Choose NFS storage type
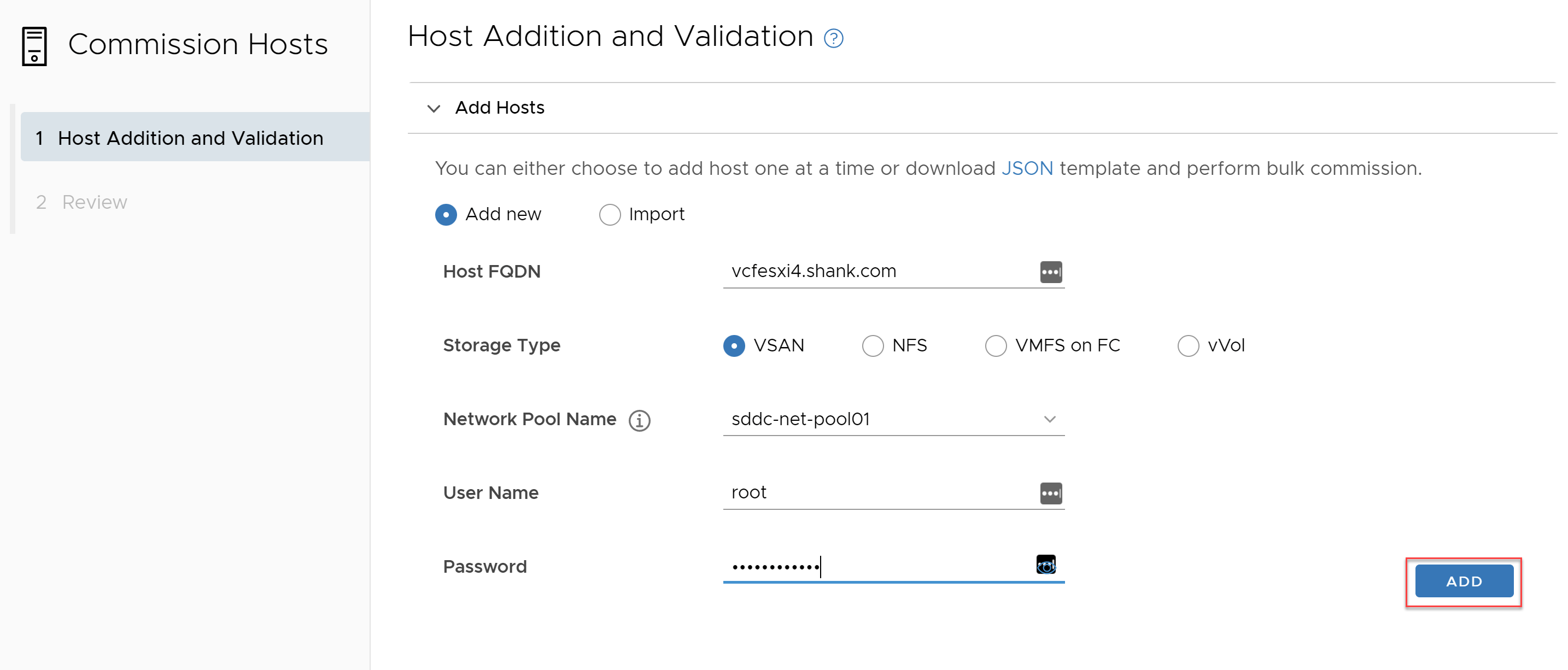 872,345
